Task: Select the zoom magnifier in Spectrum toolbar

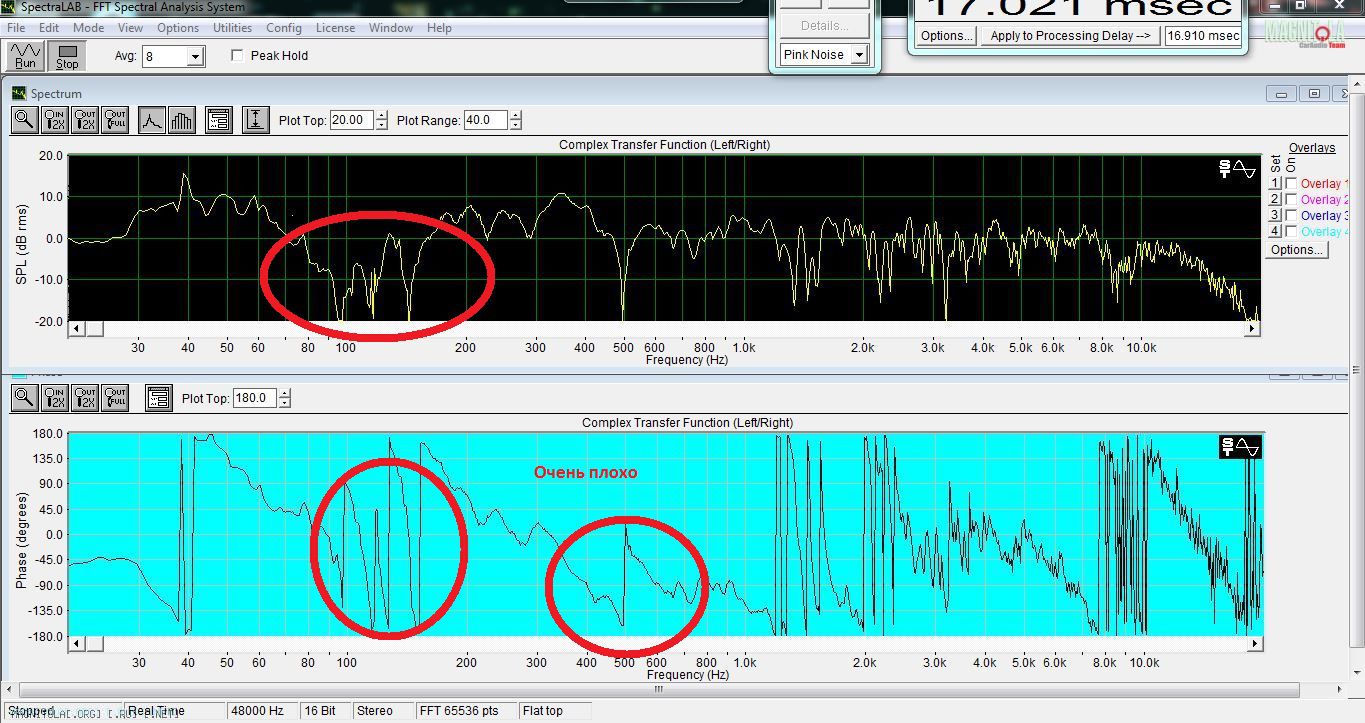Action: pos(25,120)
